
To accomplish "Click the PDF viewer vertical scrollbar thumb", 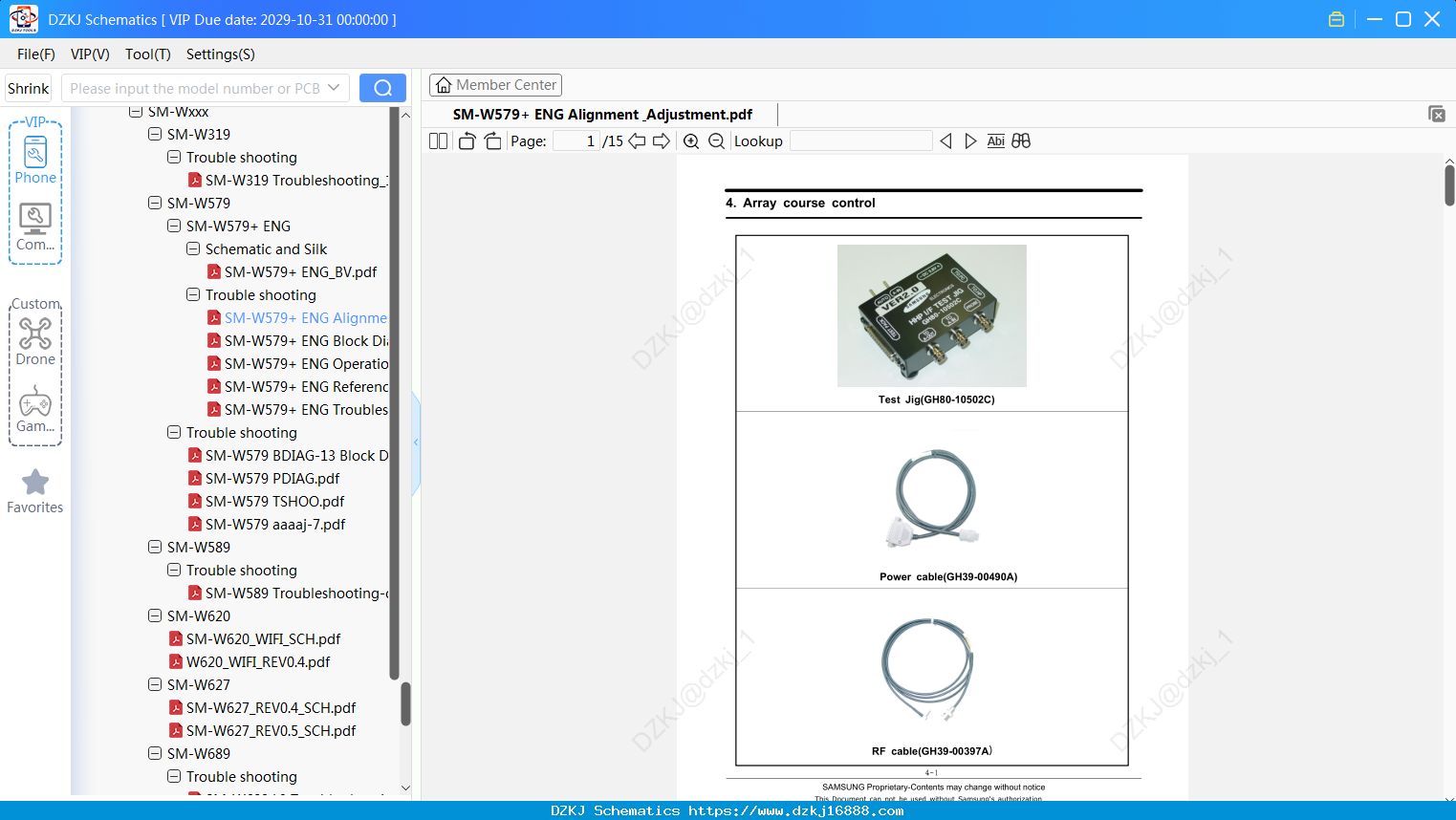I will 1449,184.
